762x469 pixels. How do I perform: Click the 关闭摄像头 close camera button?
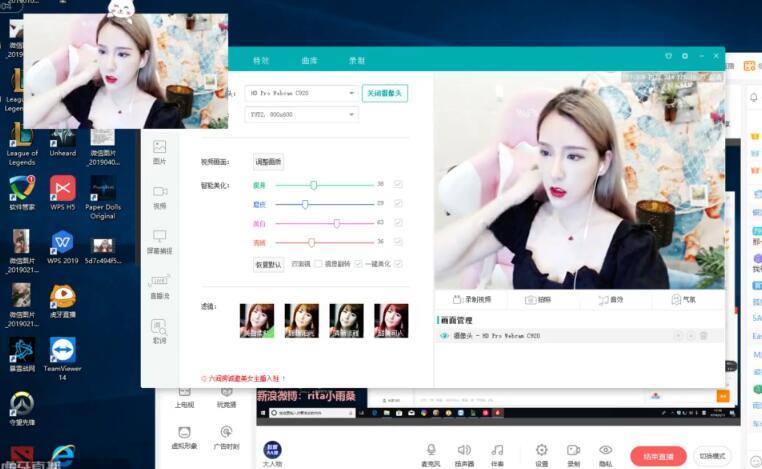pos(384,93)
